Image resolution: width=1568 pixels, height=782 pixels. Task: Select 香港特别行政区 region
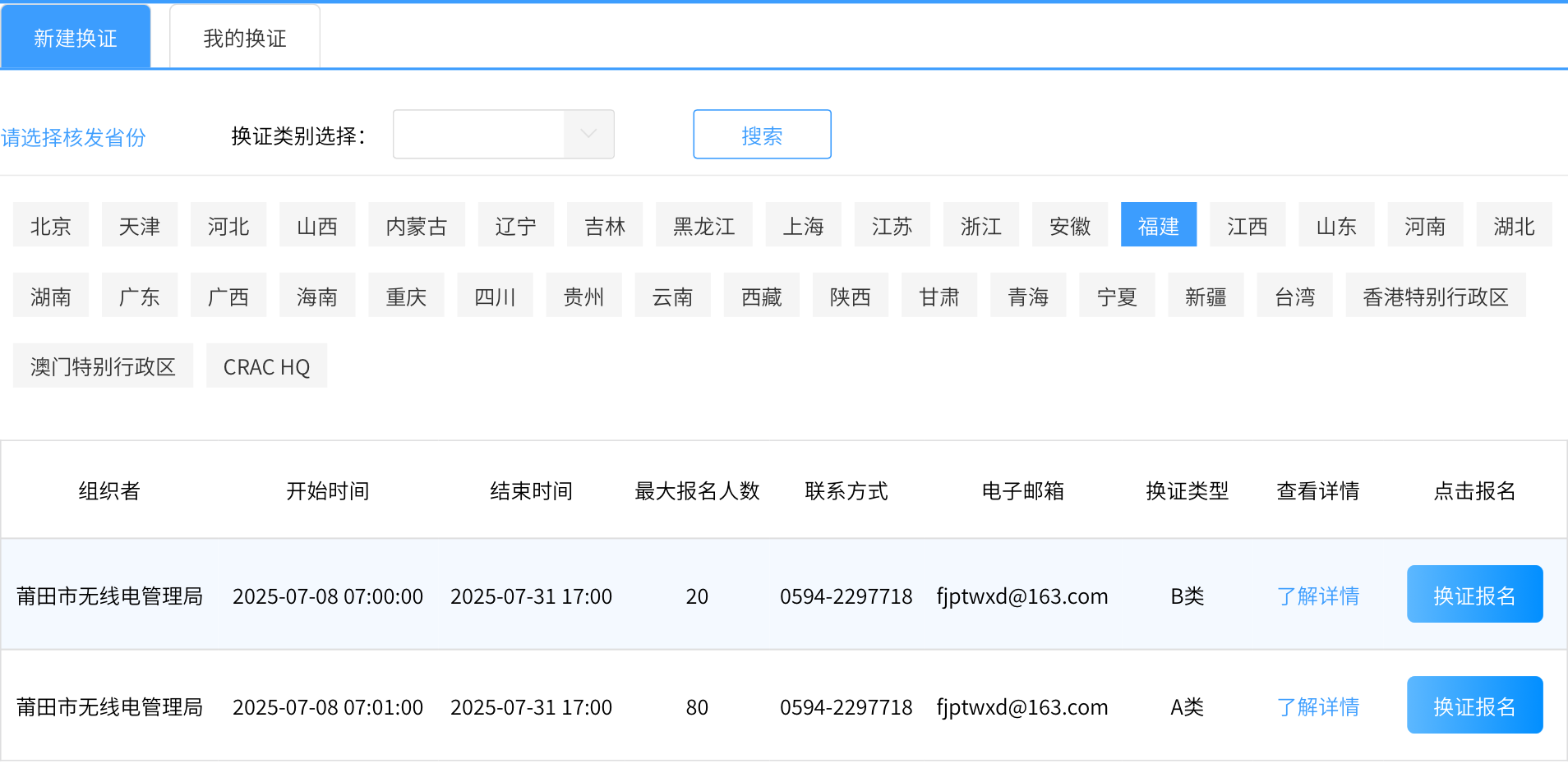[1436, 295]
